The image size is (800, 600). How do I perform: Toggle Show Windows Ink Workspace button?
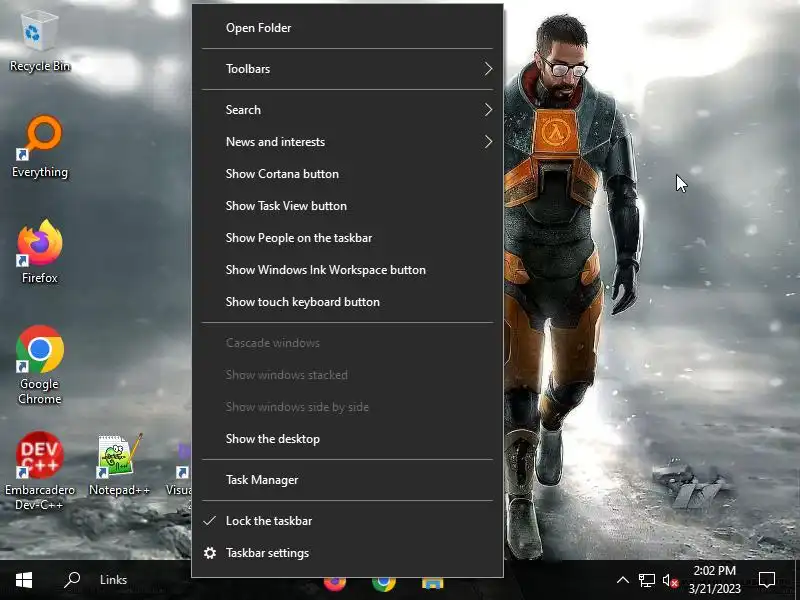347,270
